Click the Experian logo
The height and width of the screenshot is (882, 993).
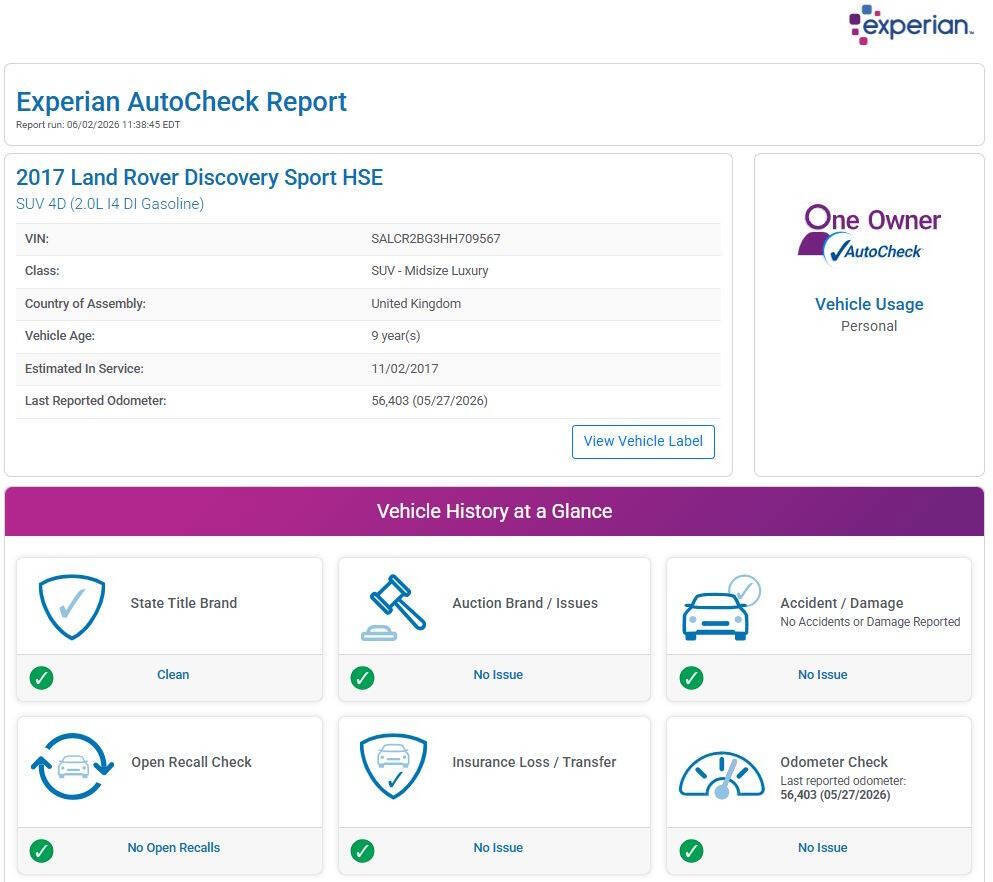911,25
